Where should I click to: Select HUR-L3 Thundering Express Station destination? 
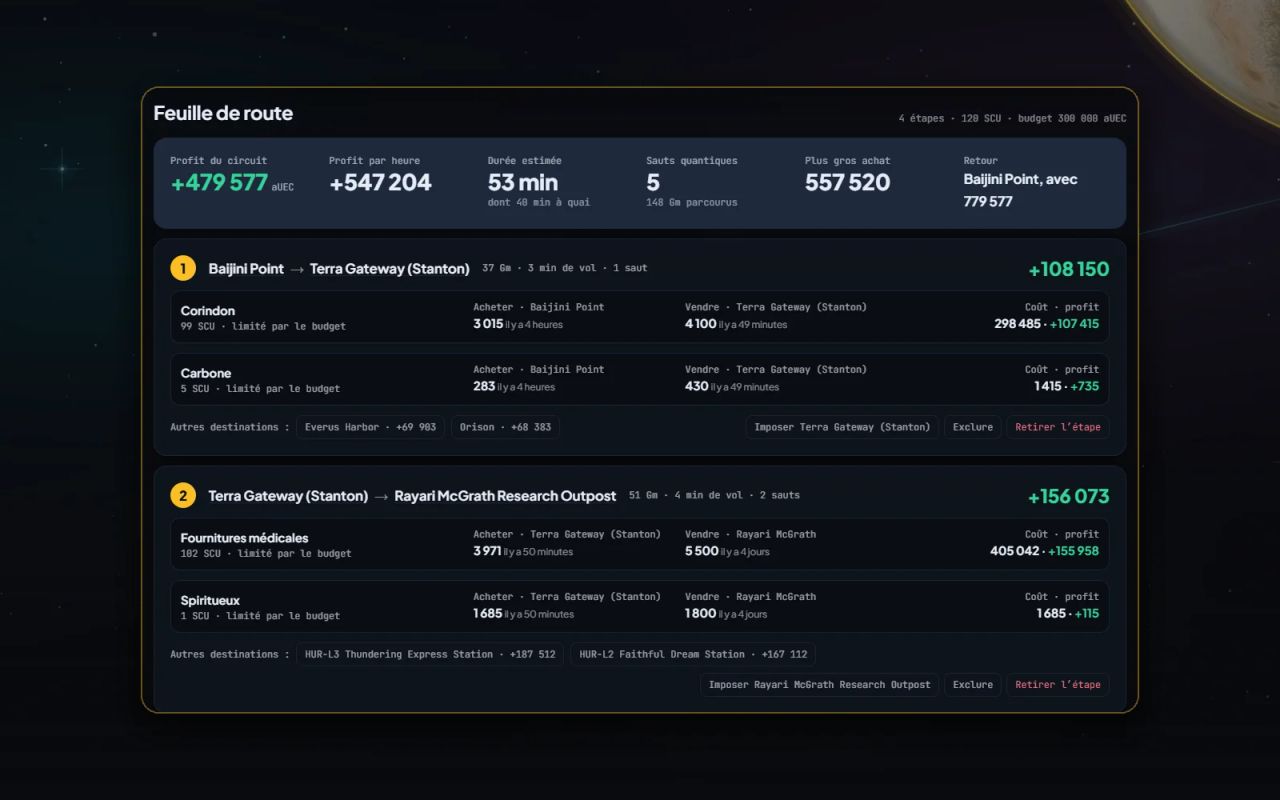pyautogui.click(x=430, y=654)
